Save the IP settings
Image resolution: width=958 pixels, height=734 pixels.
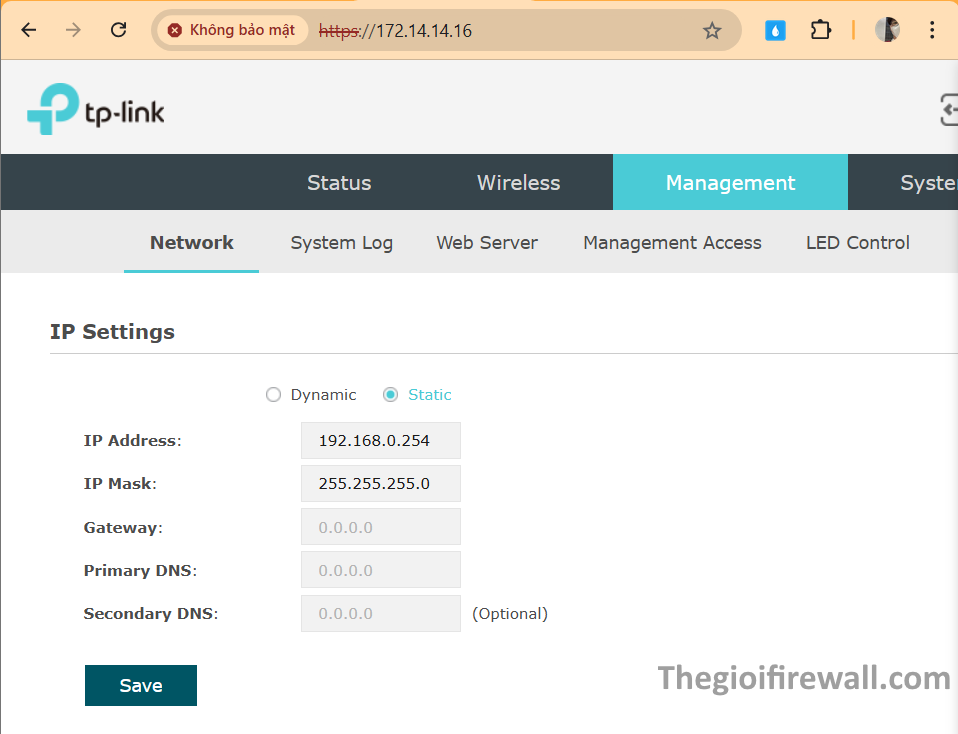(141, 686)
